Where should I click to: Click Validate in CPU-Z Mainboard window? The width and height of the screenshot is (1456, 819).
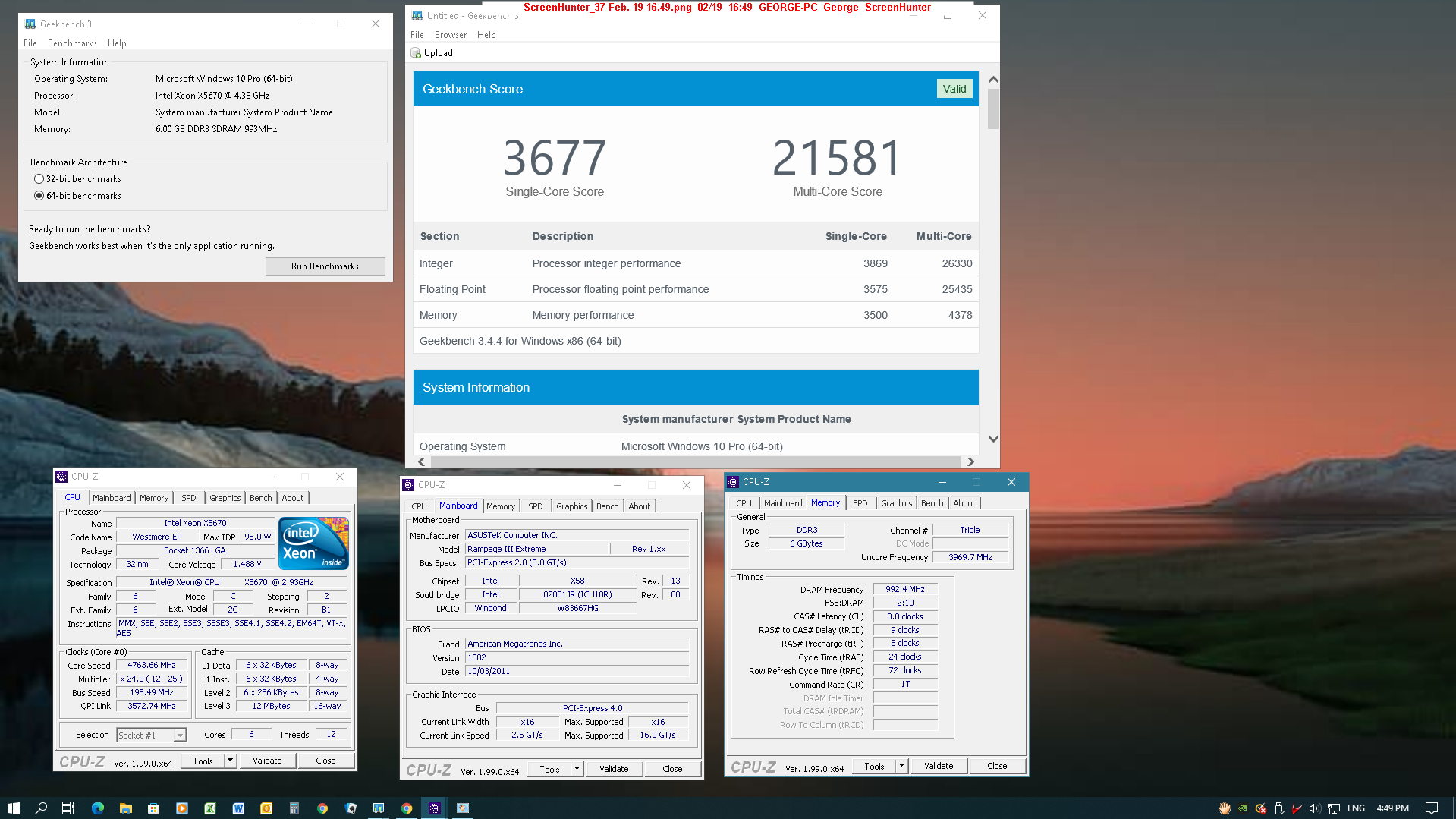[x=614, y=769]
